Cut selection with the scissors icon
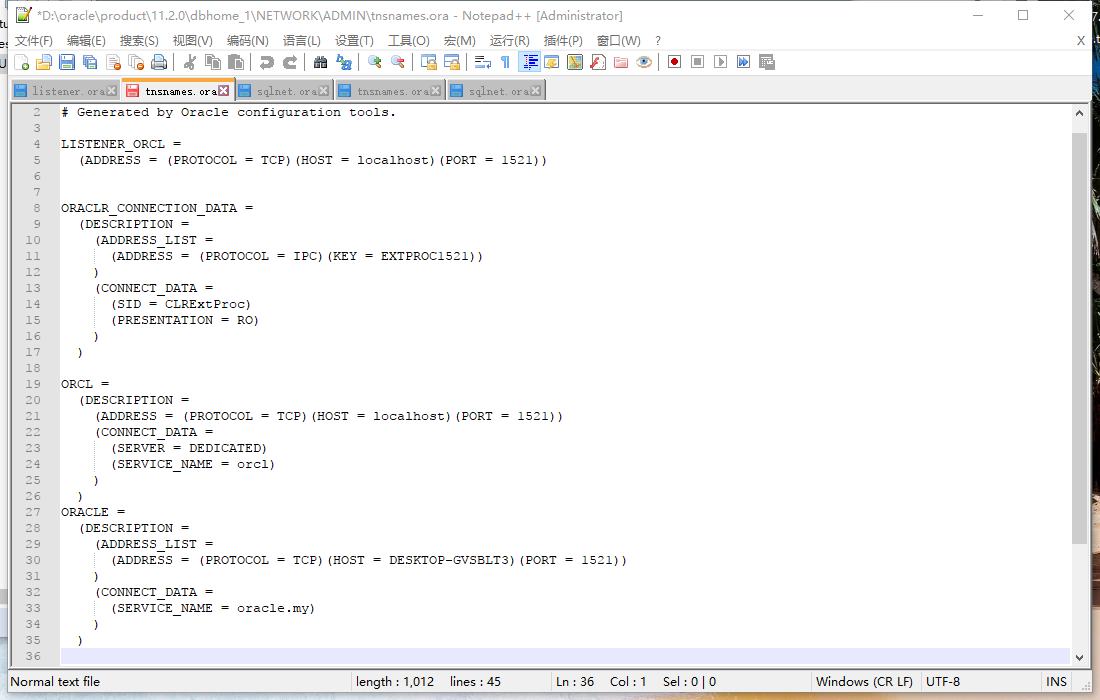Viewport: 1100px width, 700px height. point(189,62)
